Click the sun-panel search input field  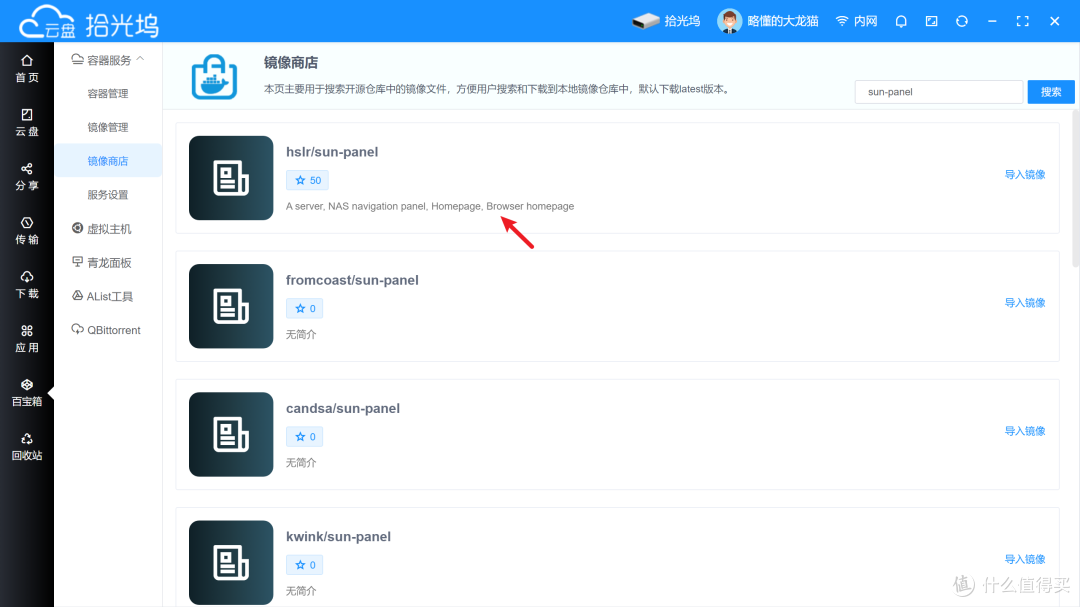pyautogui.click(x=939, y=92)
